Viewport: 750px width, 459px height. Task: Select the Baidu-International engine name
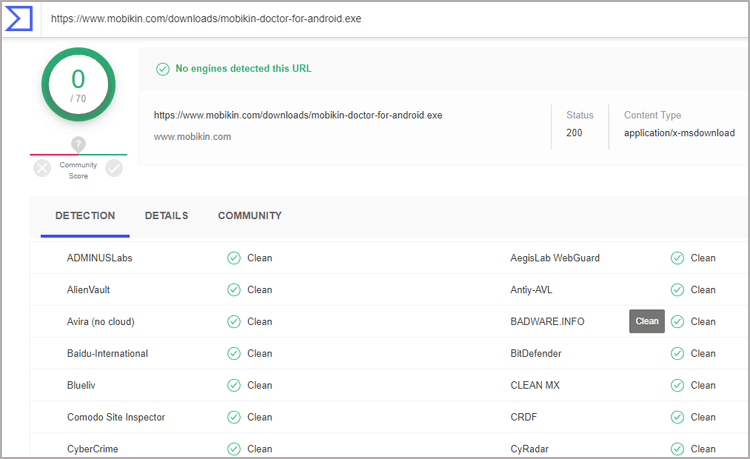click(108, 353)
